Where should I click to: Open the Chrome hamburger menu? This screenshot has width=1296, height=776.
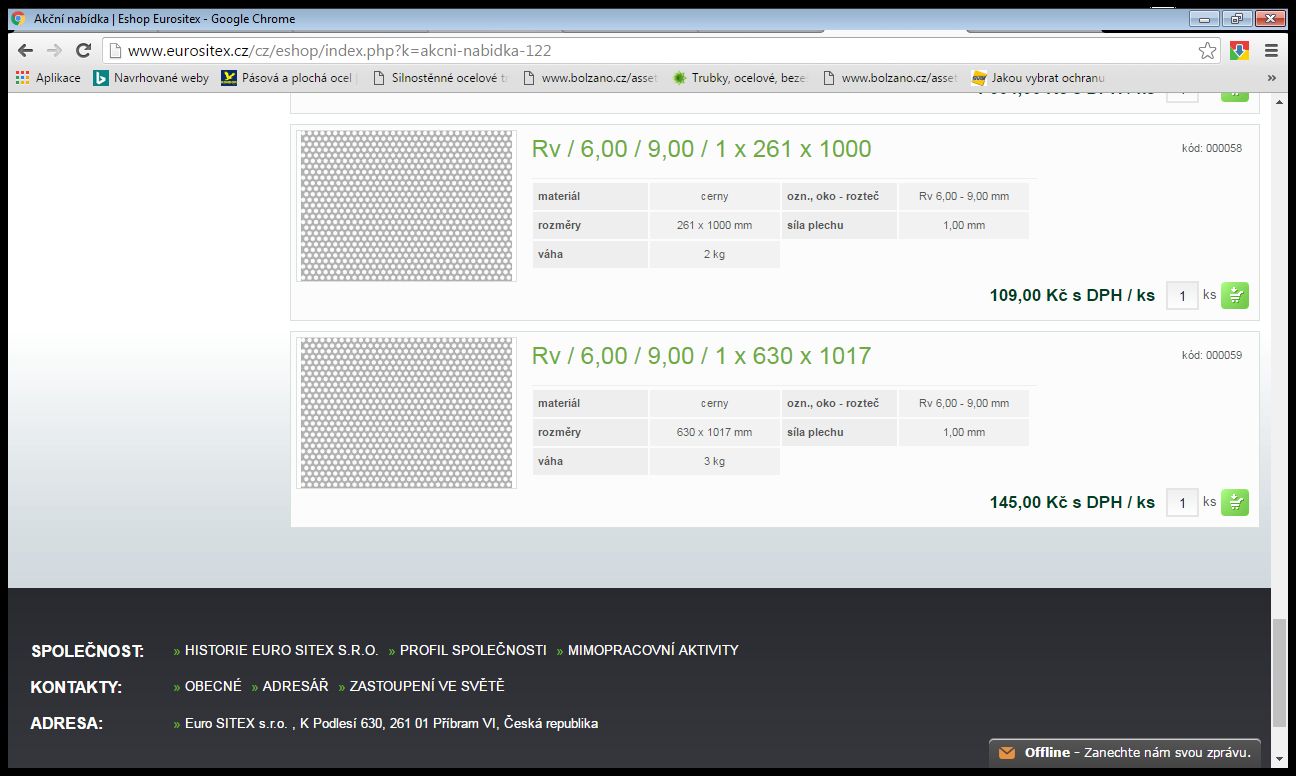point(1271,51)
